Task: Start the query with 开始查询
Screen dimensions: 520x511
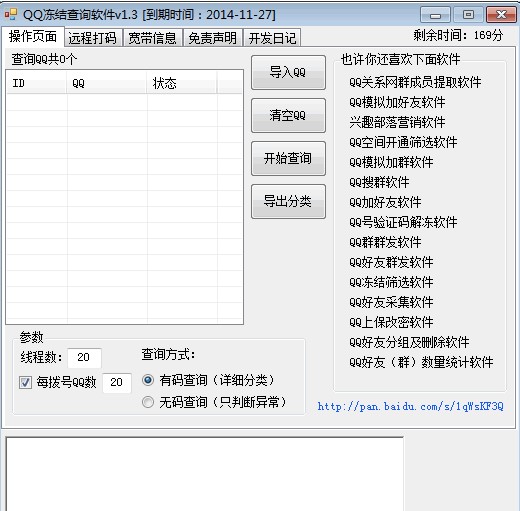Action: pos(288,158)
